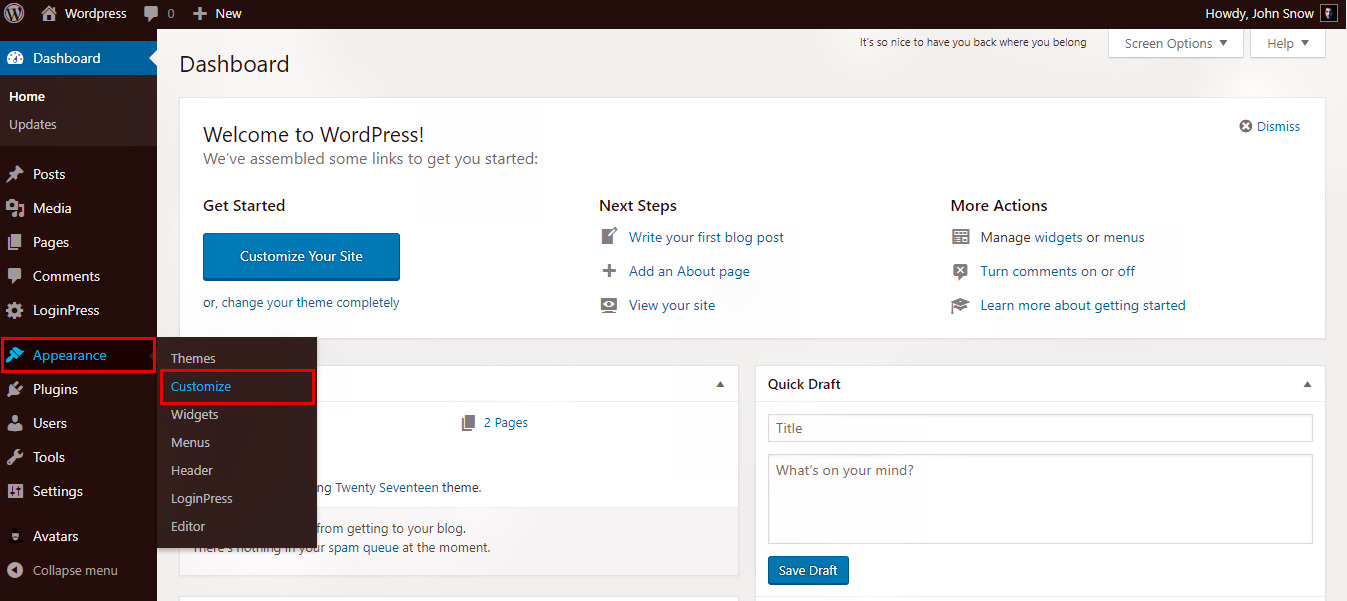Open the John Snow avatar
Screen dimensions: 1347x601
tap(1328, 14)
